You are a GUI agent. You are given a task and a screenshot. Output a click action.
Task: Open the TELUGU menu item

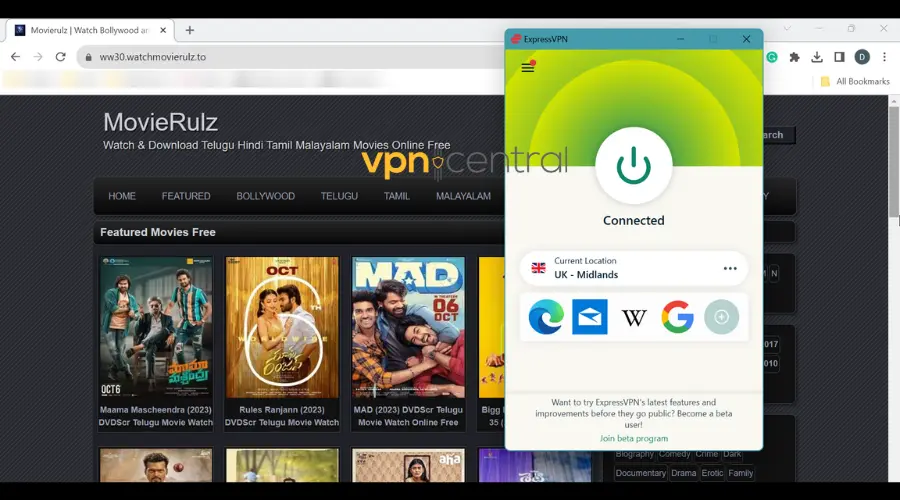tap(339, 196)
